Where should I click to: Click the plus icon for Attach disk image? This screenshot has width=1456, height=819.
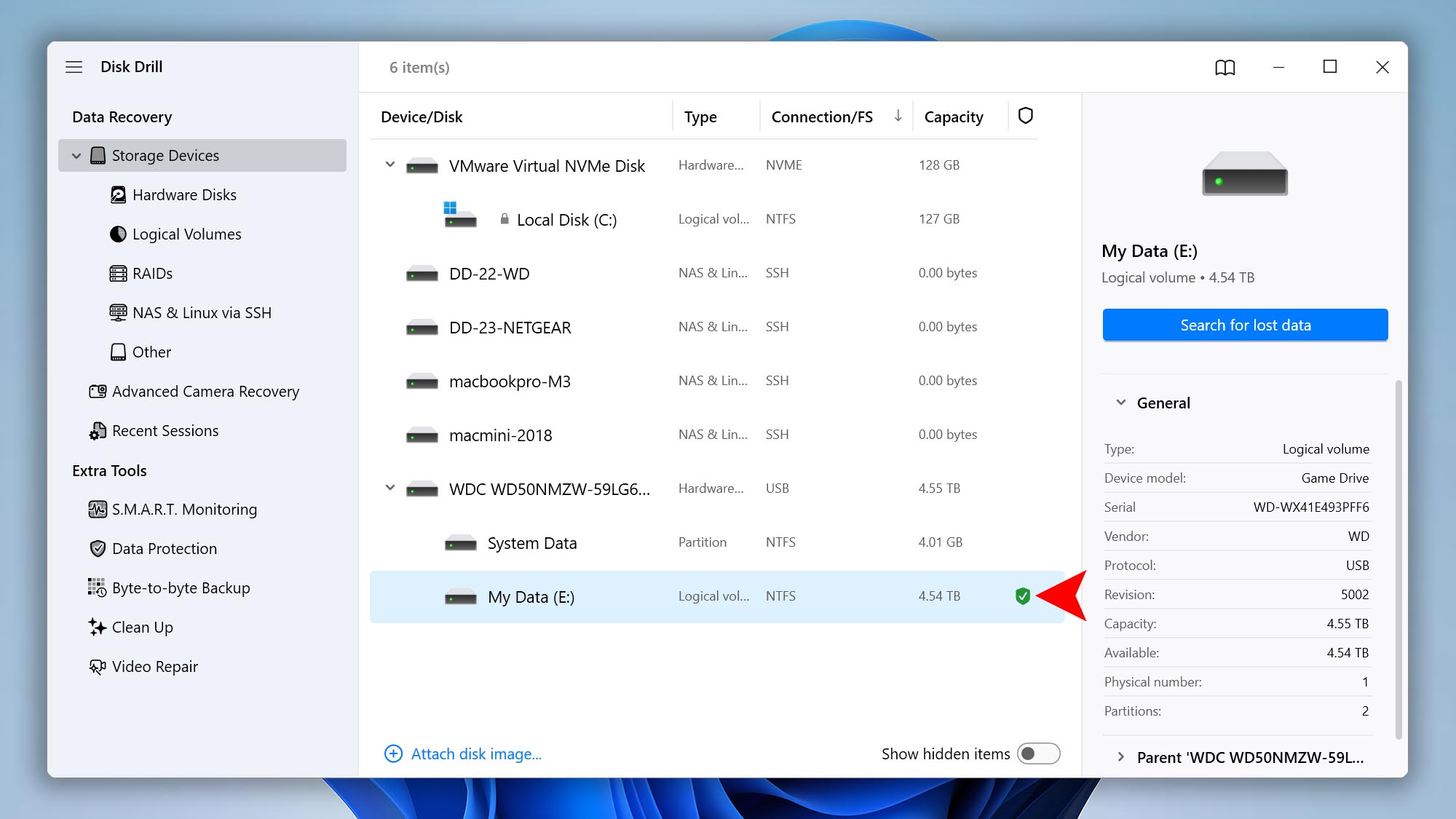394,754
